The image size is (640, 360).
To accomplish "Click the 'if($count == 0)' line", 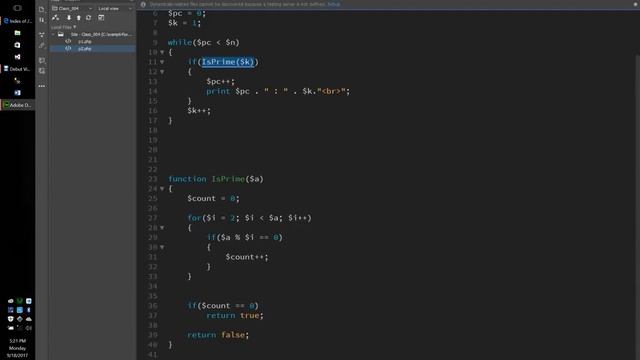I will click(x=223, y=306).
